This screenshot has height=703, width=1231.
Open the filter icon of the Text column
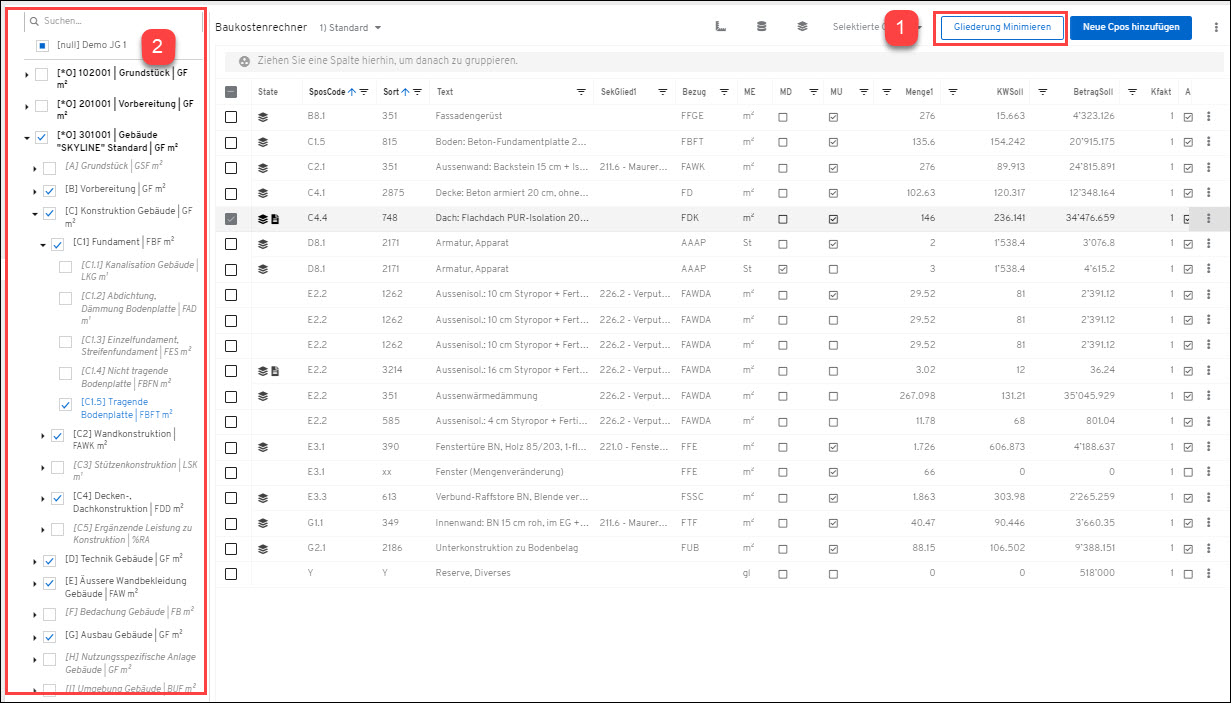click(x=581, y=92)
